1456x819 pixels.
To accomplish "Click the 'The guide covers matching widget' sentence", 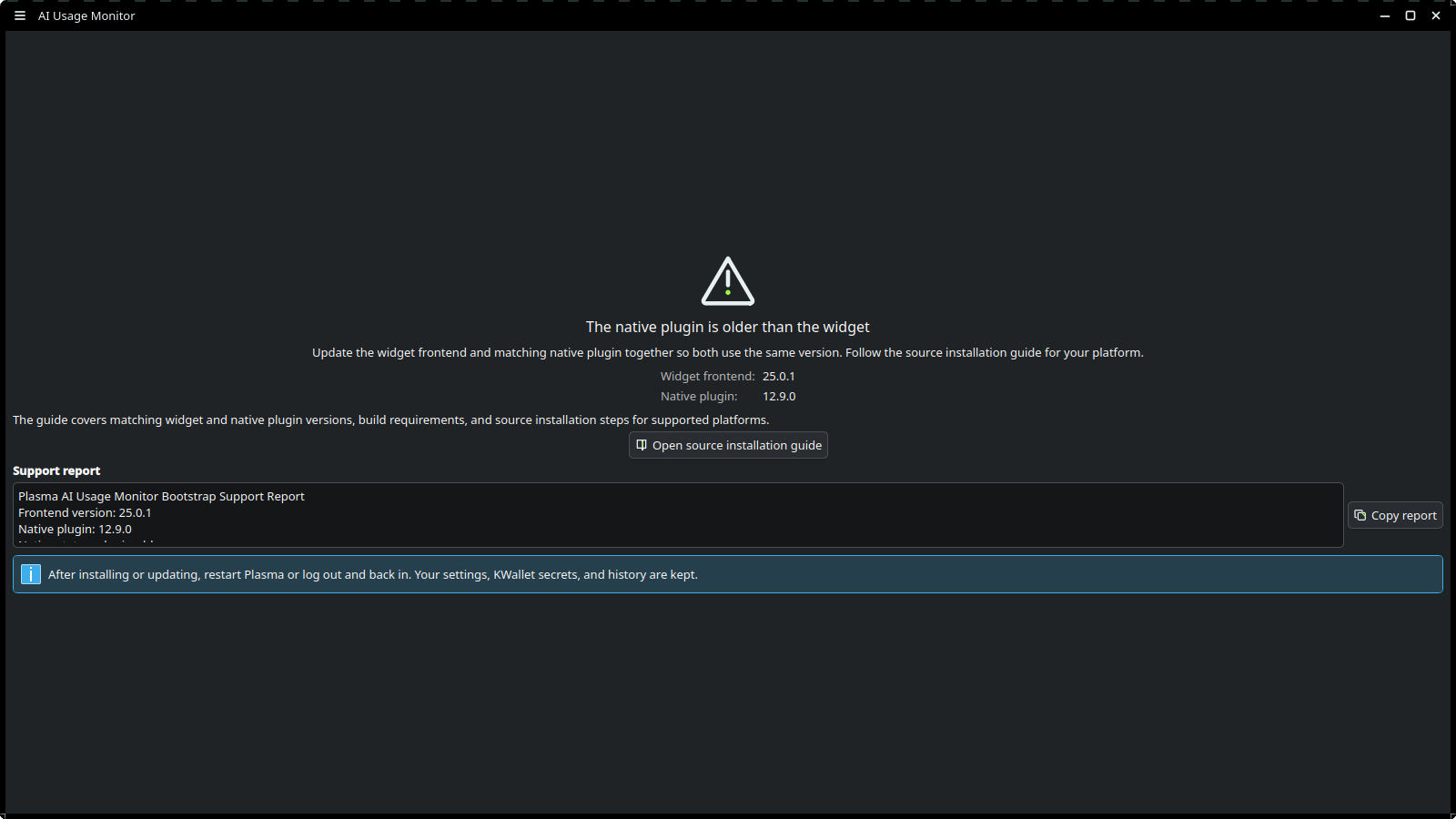I will click(x=391, y=420).
